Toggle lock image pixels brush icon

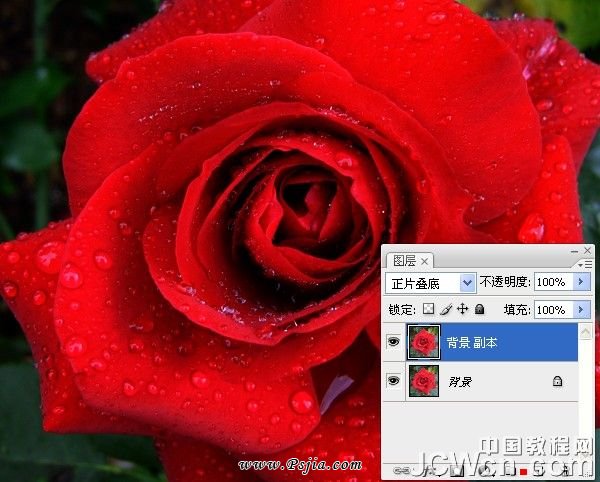(446, 309)
